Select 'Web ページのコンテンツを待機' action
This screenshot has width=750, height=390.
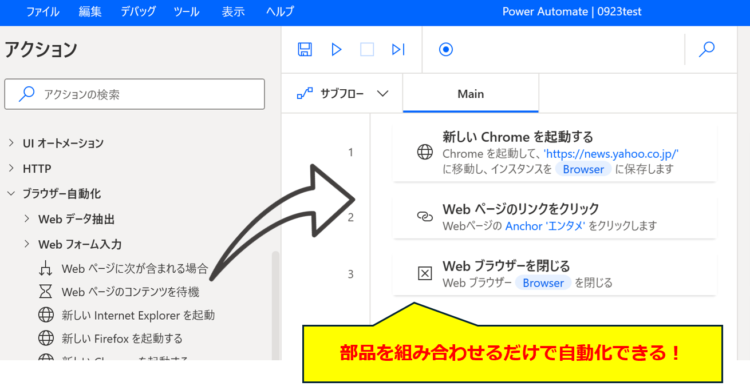[130, 291]
